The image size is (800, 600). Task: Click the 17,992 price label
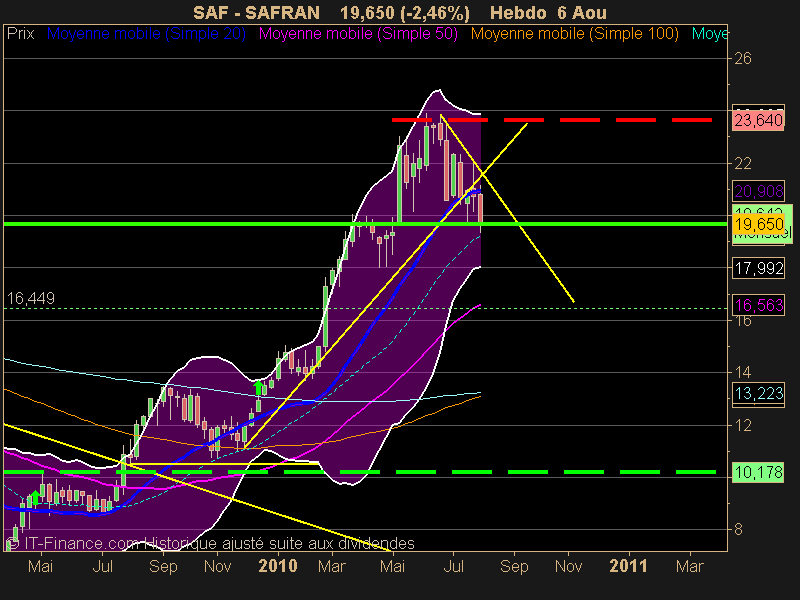[x=758, y=268]
